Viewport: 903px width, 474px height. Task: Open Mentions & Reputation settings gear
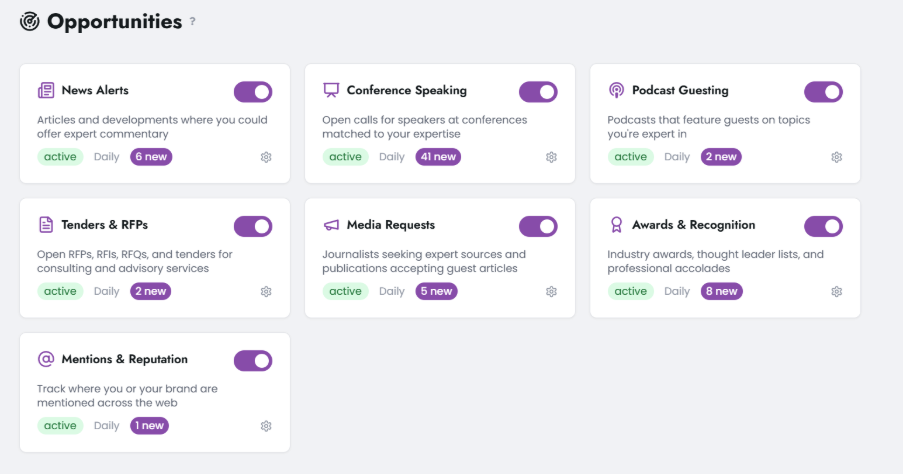click(x=266, y=426)
